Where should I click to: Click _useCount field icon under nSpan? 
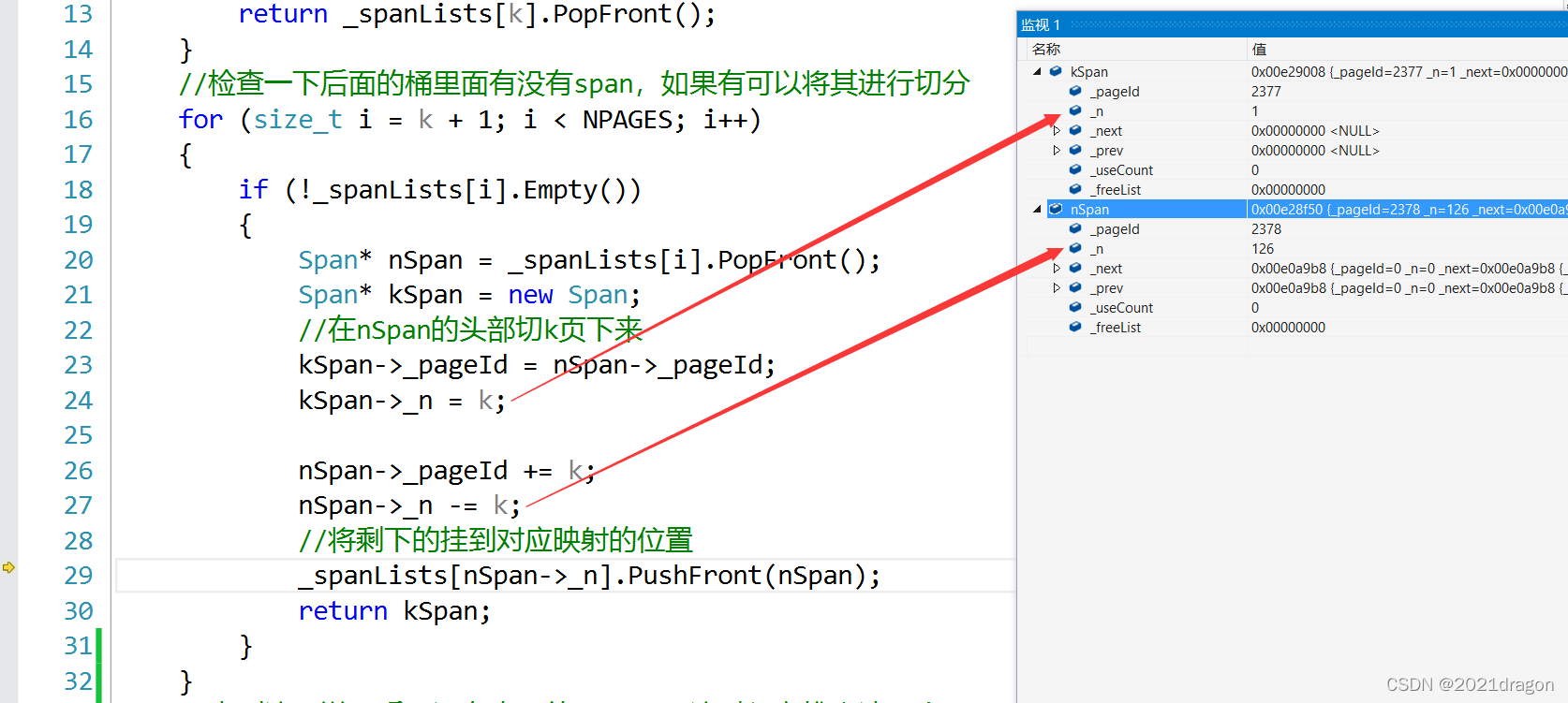[1075, 307]
